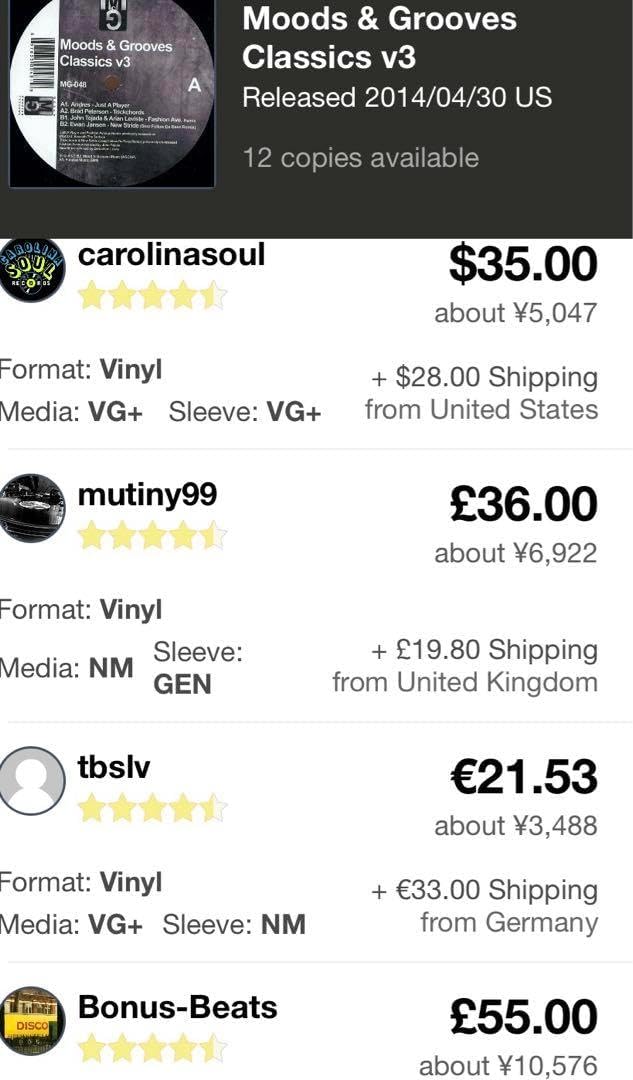Viewport: 633px width, 1080px height.
Task: Select the $35.00 listing price
Action: point(522,264)
